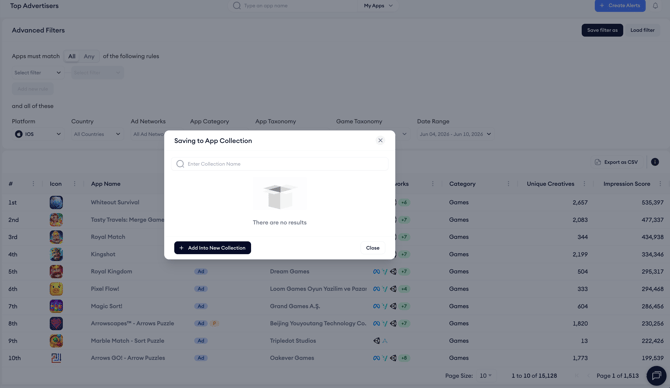
Task: Open the Date Range dropdown
Action: tap(455, 134)
